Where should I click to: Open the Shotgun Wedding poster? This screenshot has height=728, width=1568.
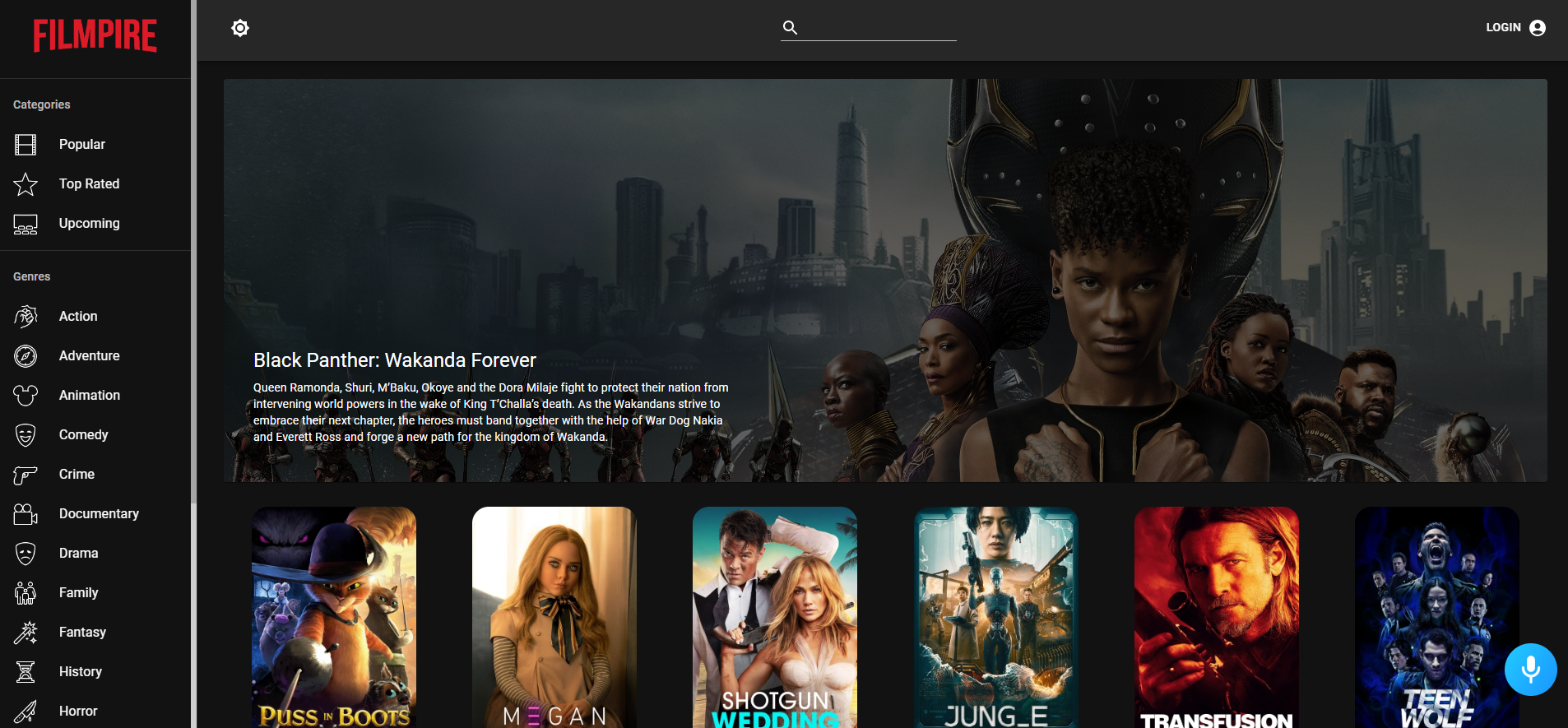[775, 617]
